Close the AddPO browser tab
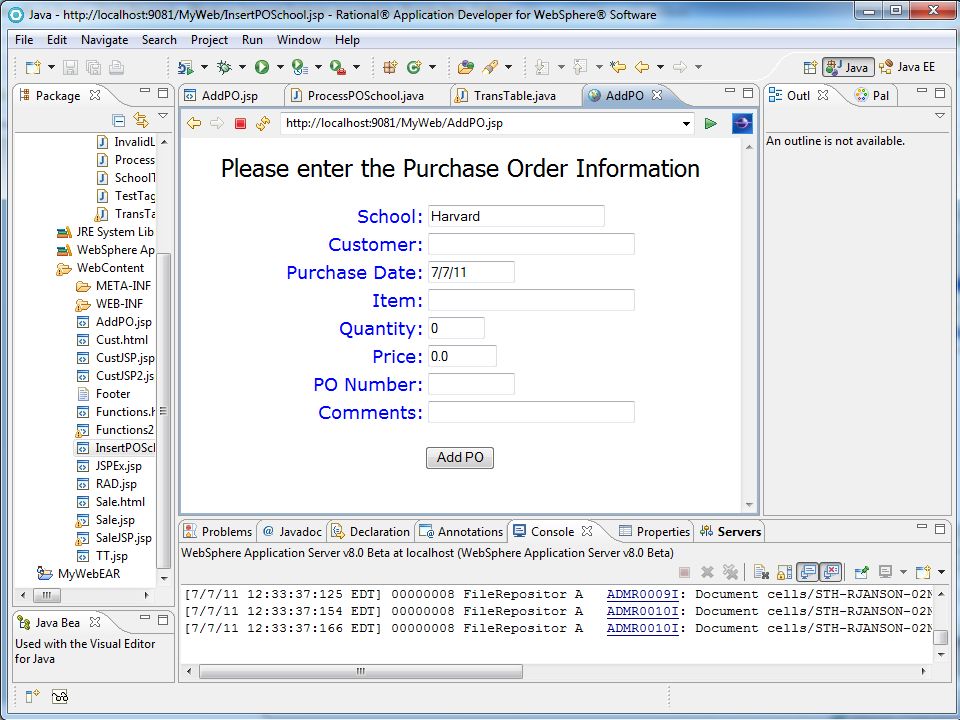960x720 pixels. tap(657, 95)
